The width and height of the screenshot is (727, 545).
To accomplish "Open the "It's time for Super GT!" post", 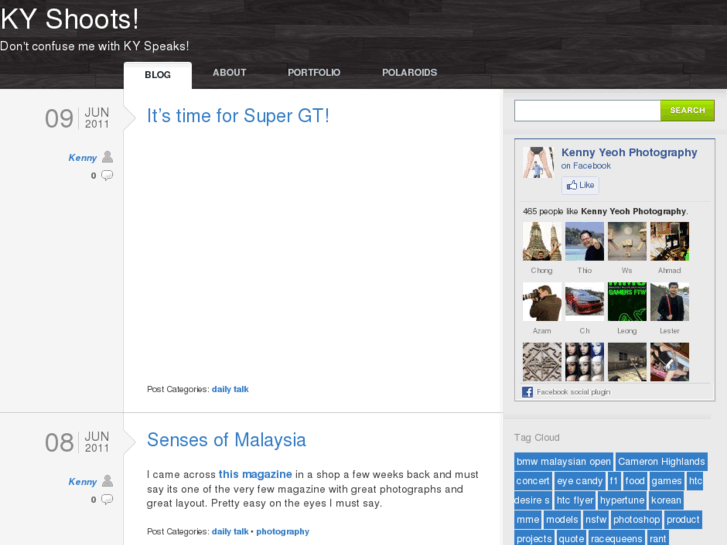I will 238,116.
